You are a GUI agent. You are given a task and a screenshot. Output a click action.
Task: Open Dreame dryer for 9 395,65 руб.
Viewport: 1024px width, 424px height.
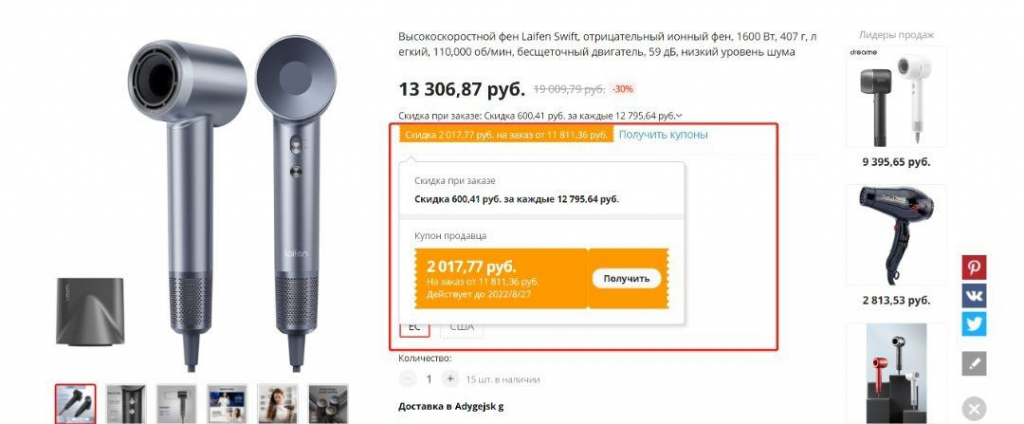896,97
